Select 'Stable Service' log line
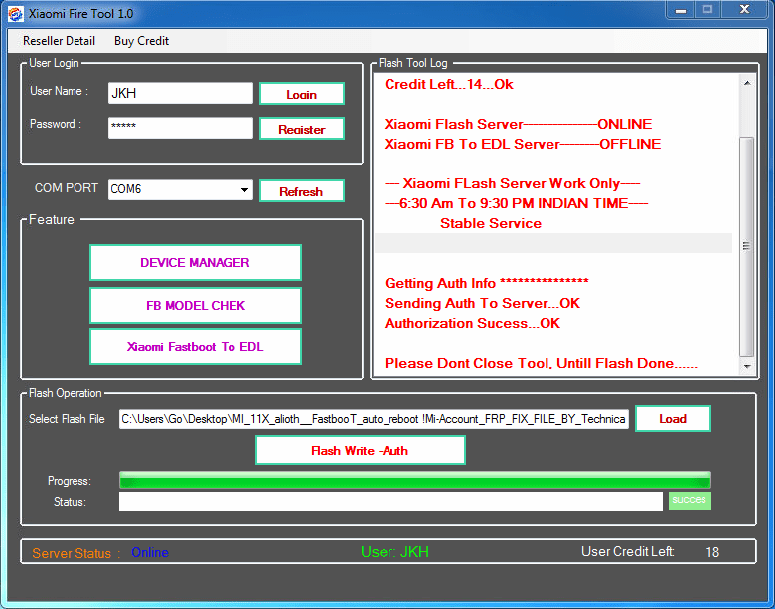The width and height of the screenshot is (775, 609). click(491, 223)
